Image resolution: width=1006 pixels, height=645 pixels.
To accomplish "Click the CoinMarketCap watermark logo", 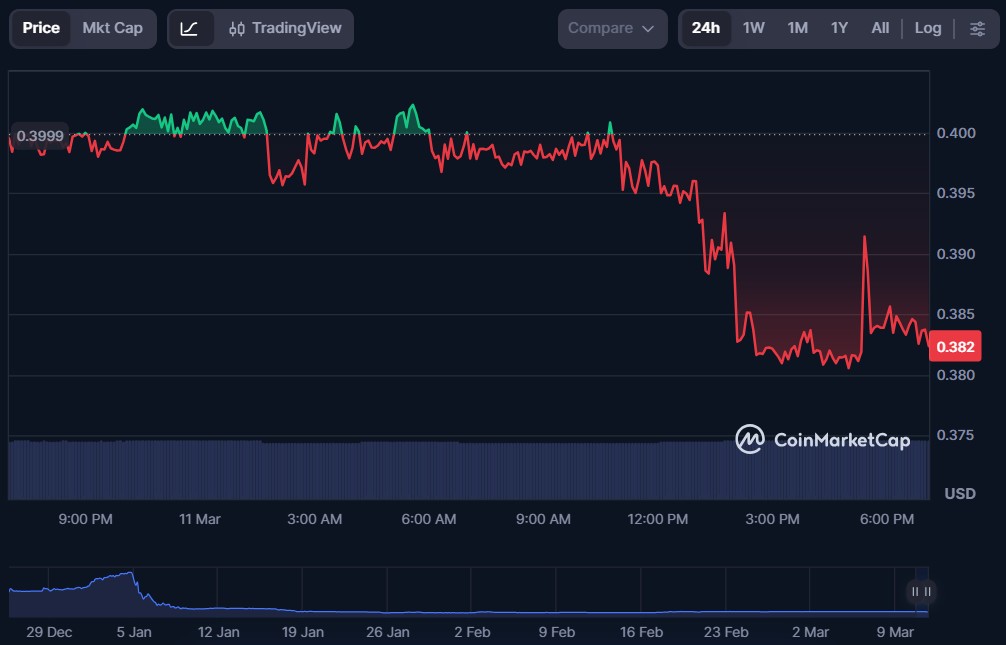I will coord(823,439).
